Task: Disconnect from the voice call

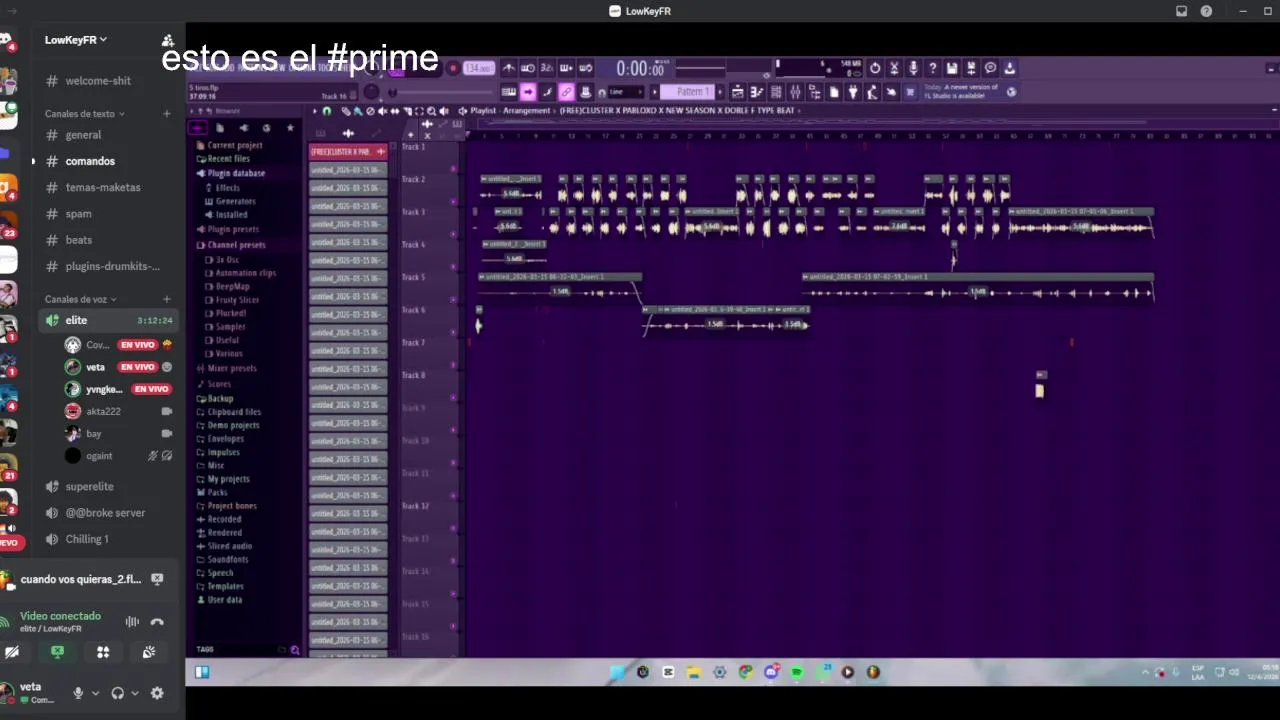Action: pyautogui.click(x=157, y=621)
